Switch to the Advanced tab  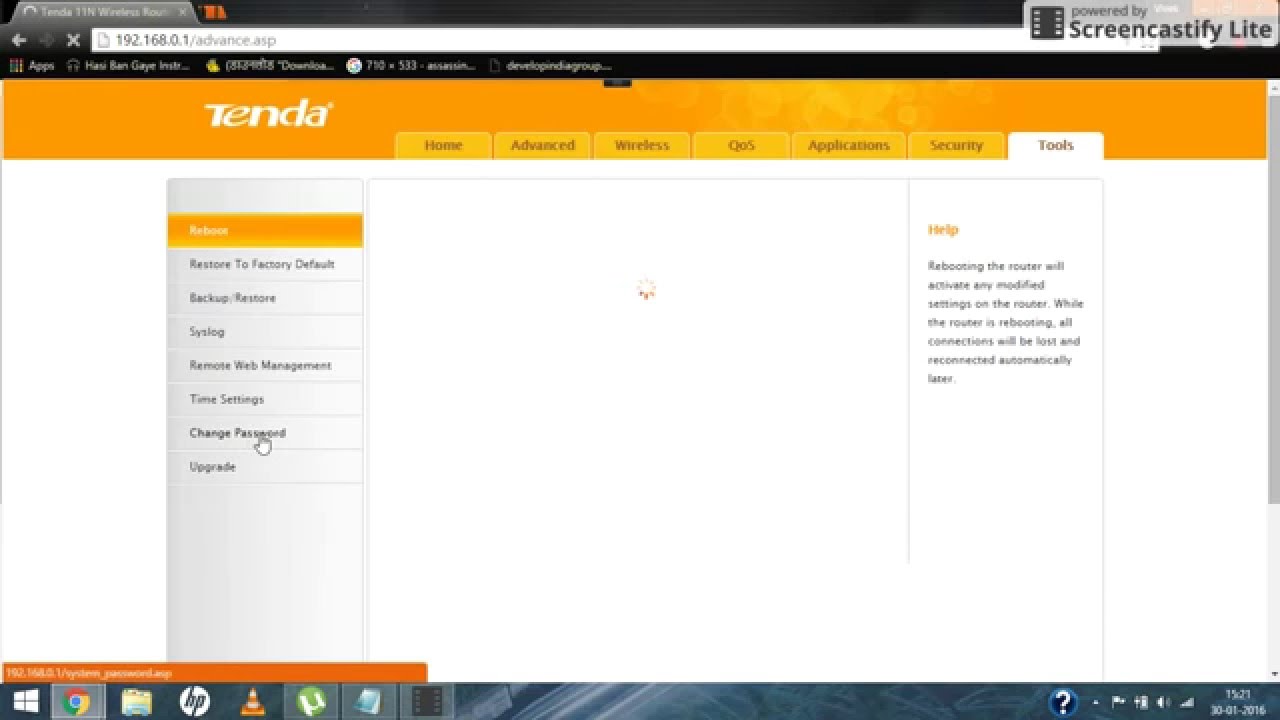pos(542,146)
